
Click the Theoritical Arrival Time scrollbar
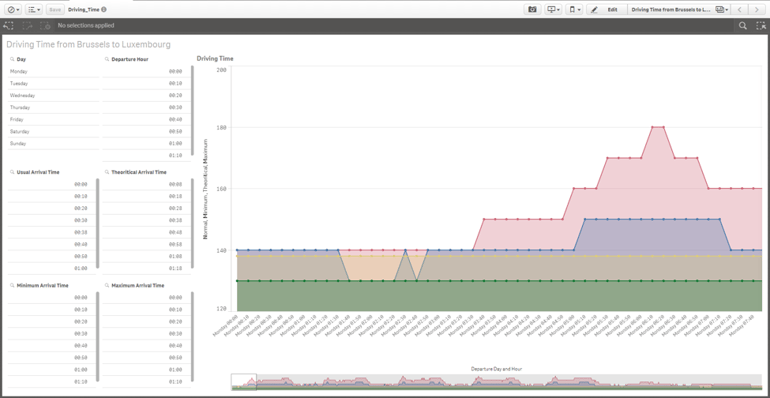[x=192, y=225]
